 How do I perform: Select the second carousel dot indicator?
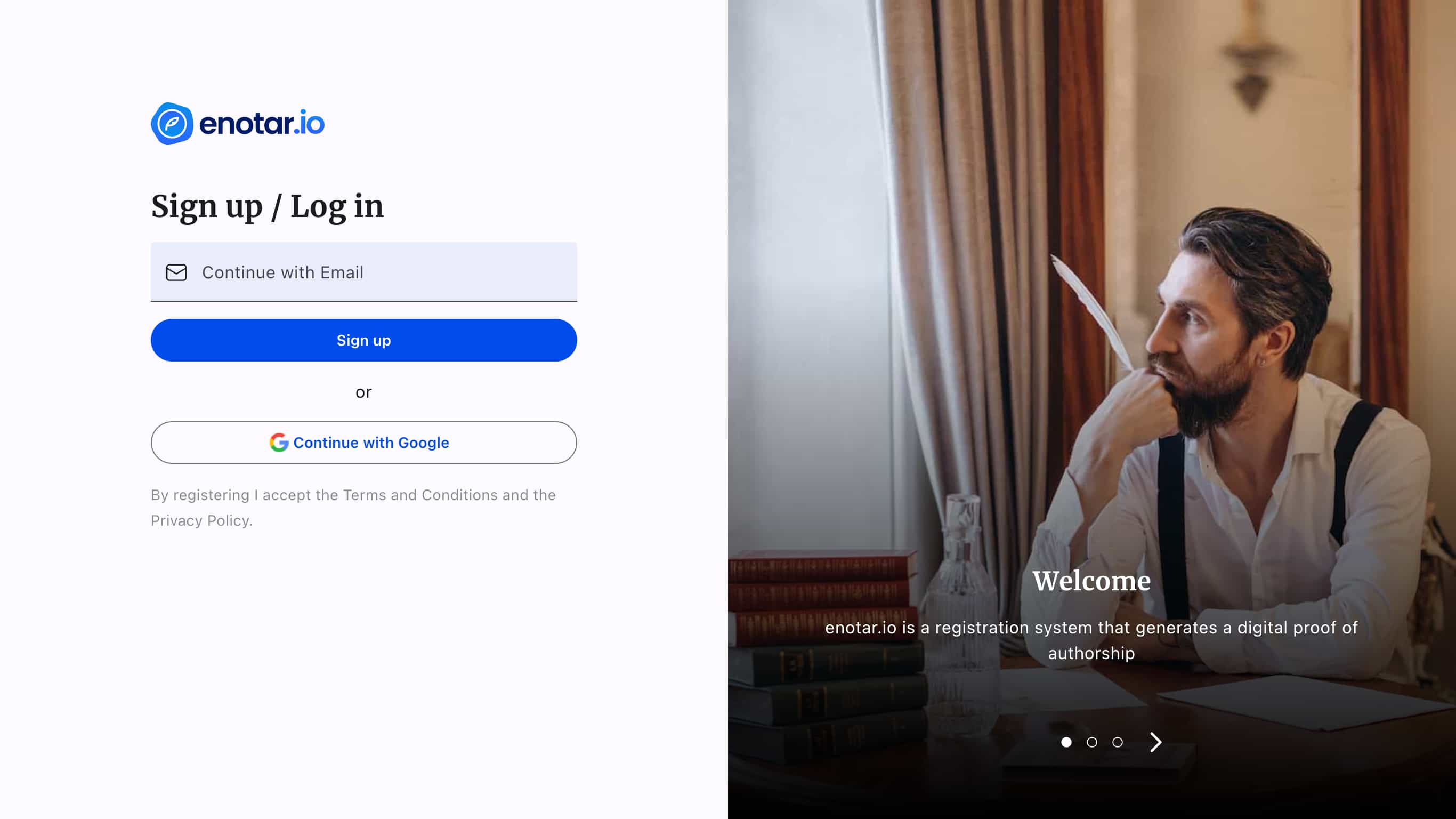1092,742
